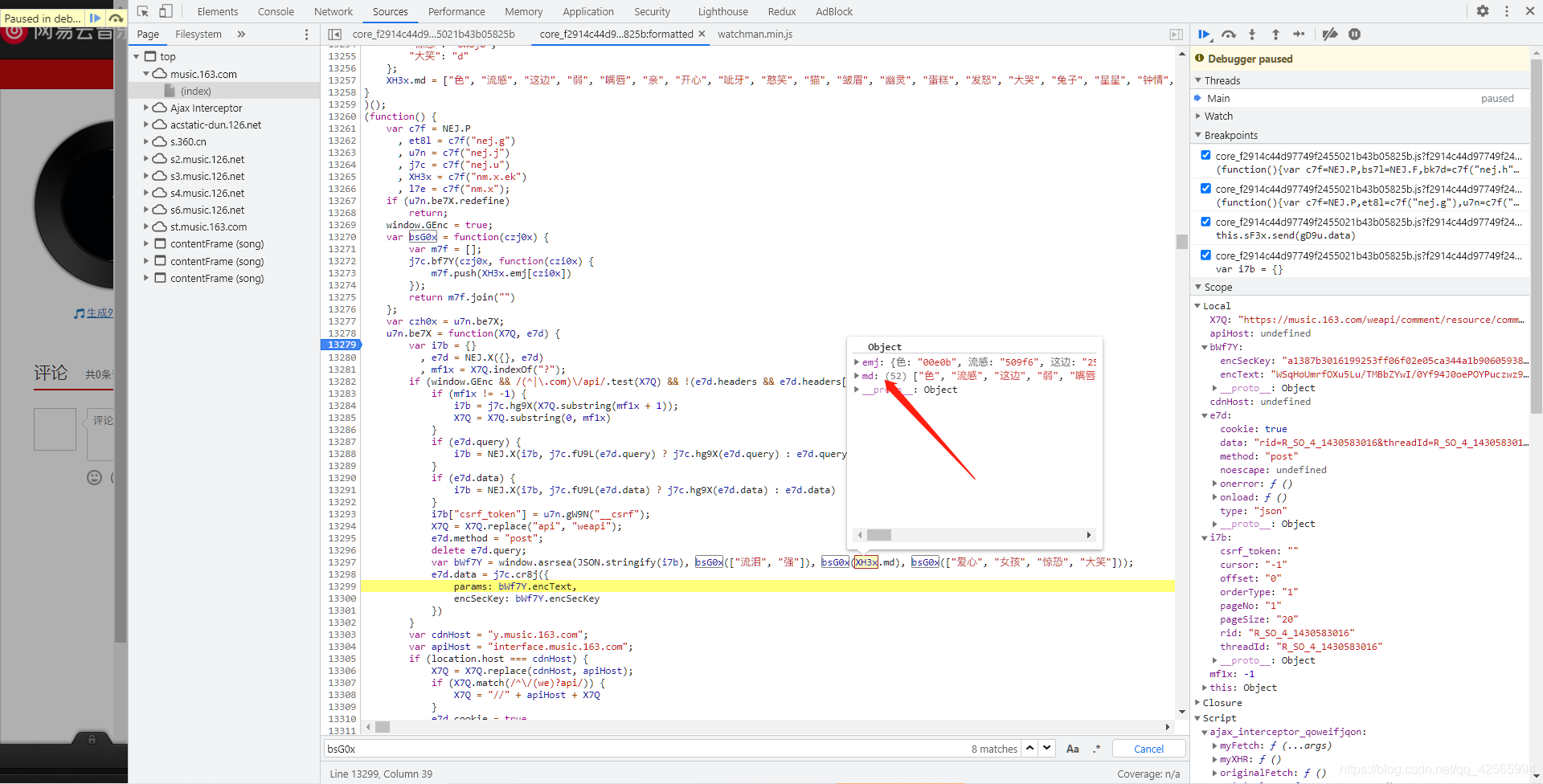Expand s.360.cn tree node

click(146, 141)
